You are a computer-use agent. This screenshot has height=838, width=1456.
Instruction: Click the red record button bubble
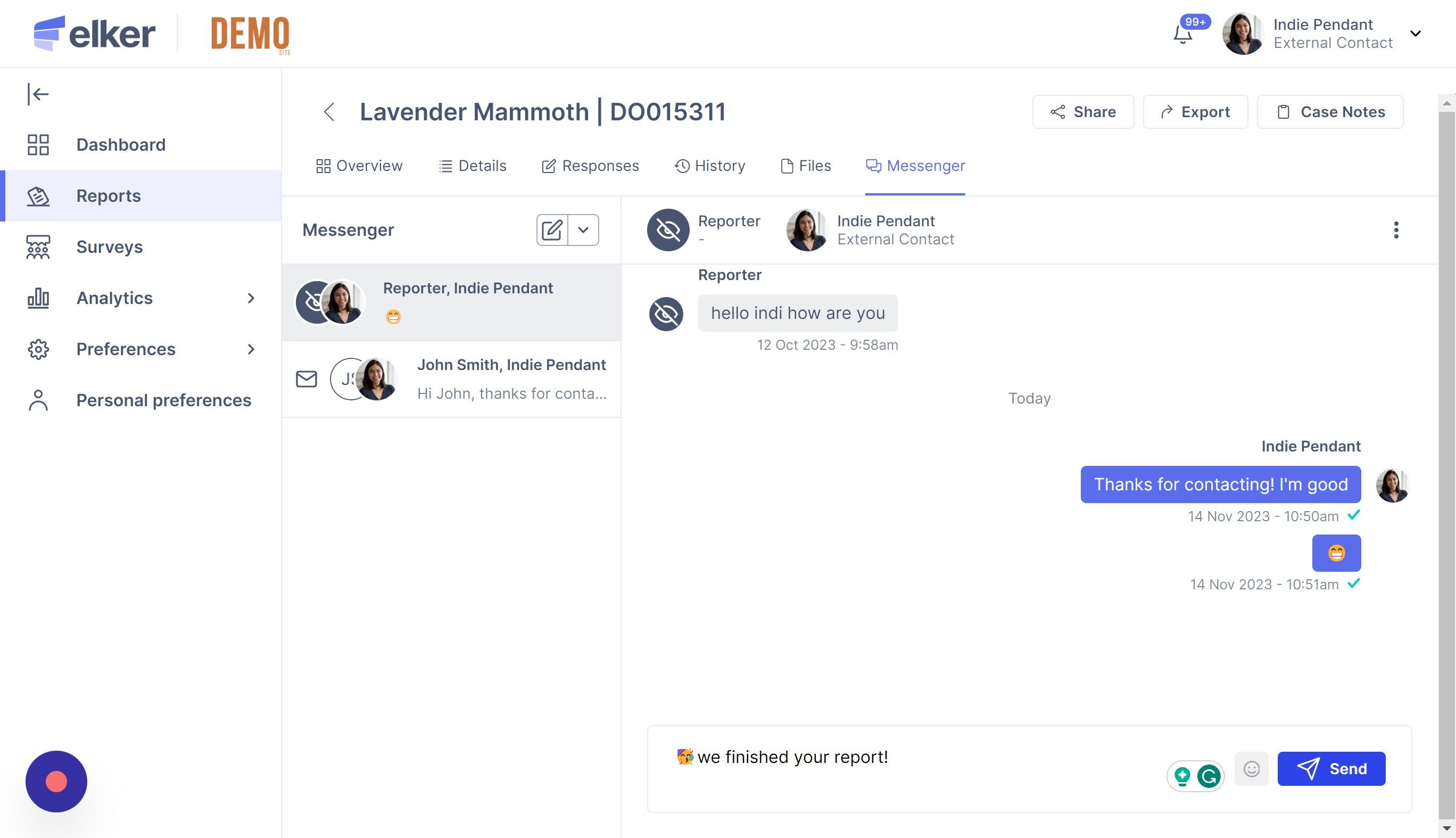point(56,782)
